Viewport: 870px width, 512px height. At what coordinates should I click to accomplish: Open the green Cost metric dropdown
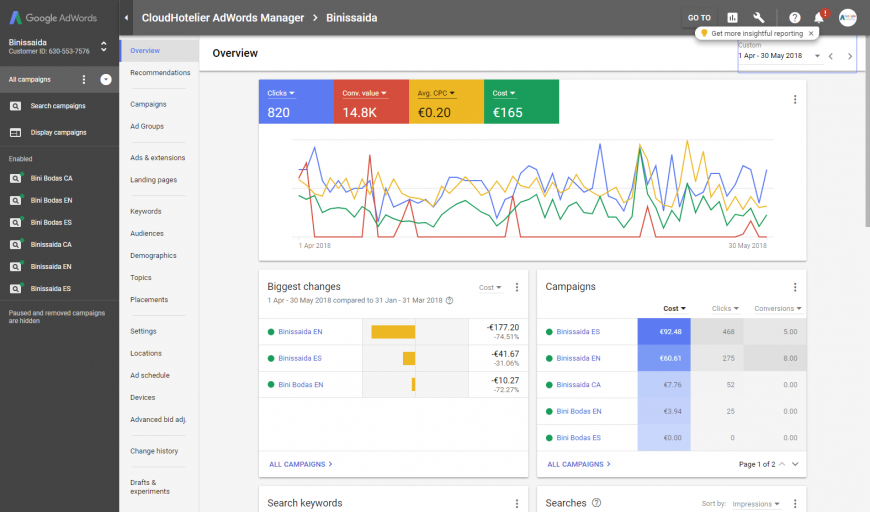[504, 93]
